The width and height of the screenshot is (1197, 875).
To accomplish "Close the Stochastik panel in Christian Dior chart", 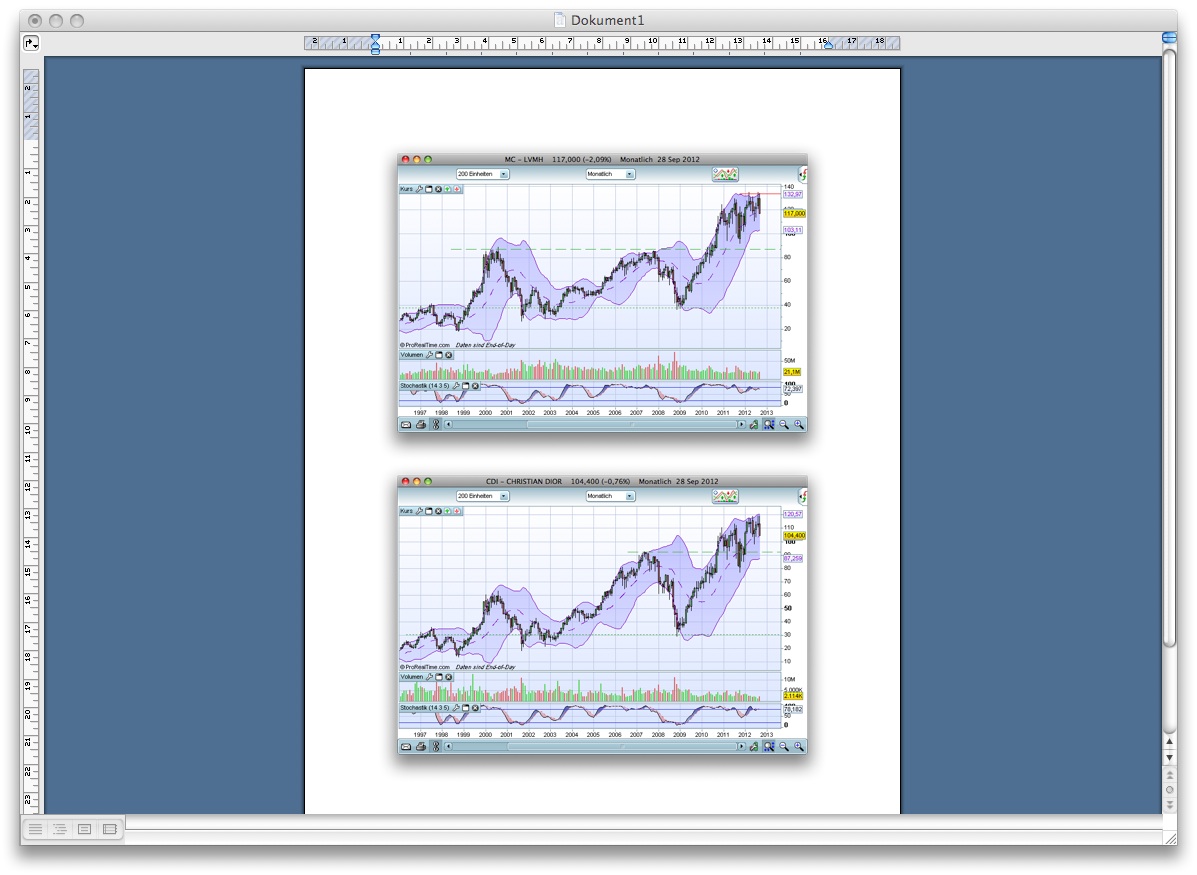I will (475, 709).
